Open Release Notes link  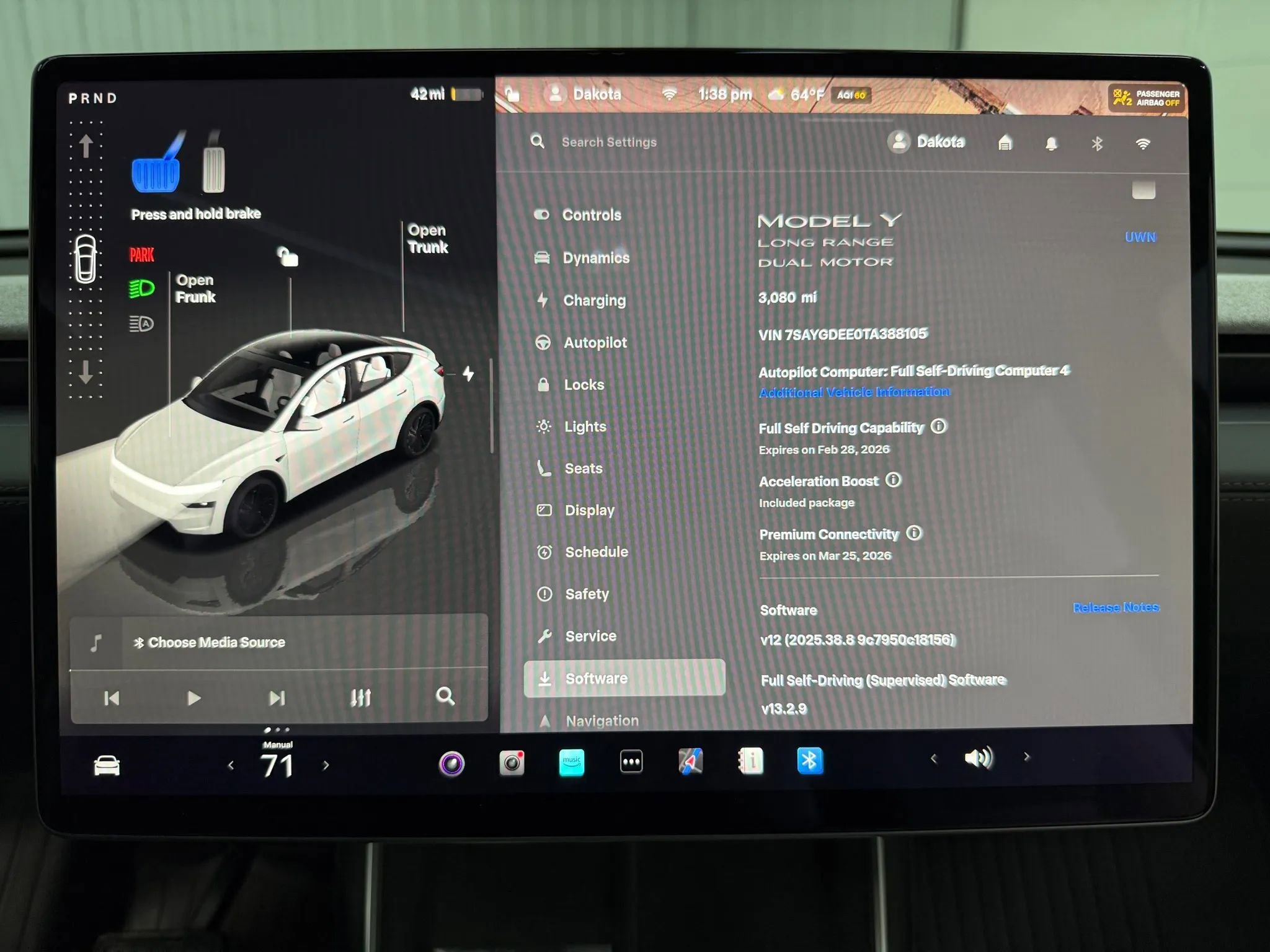coord(1116,607)
